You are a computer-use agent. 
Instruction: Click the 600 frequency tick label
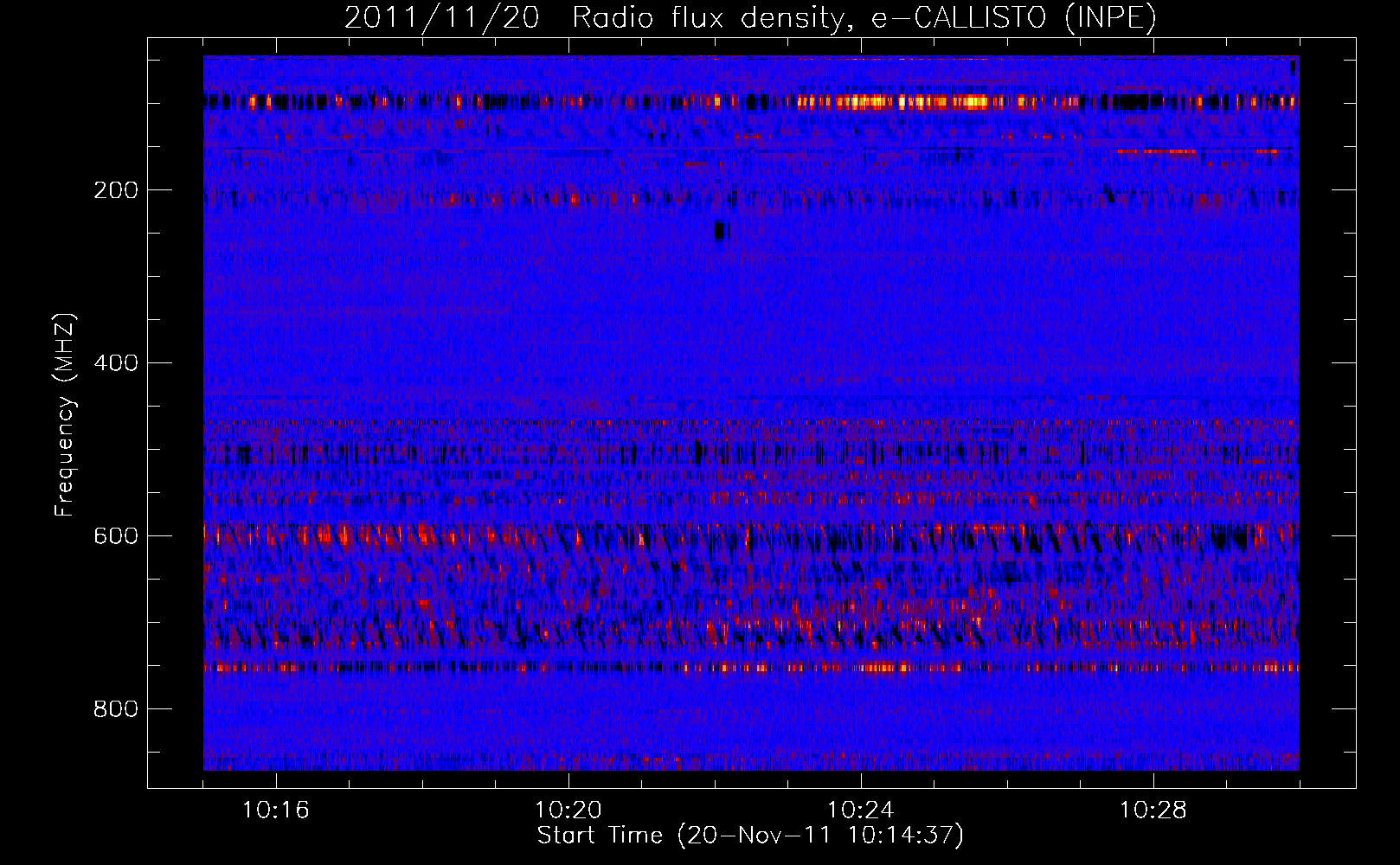pos(116,536)
